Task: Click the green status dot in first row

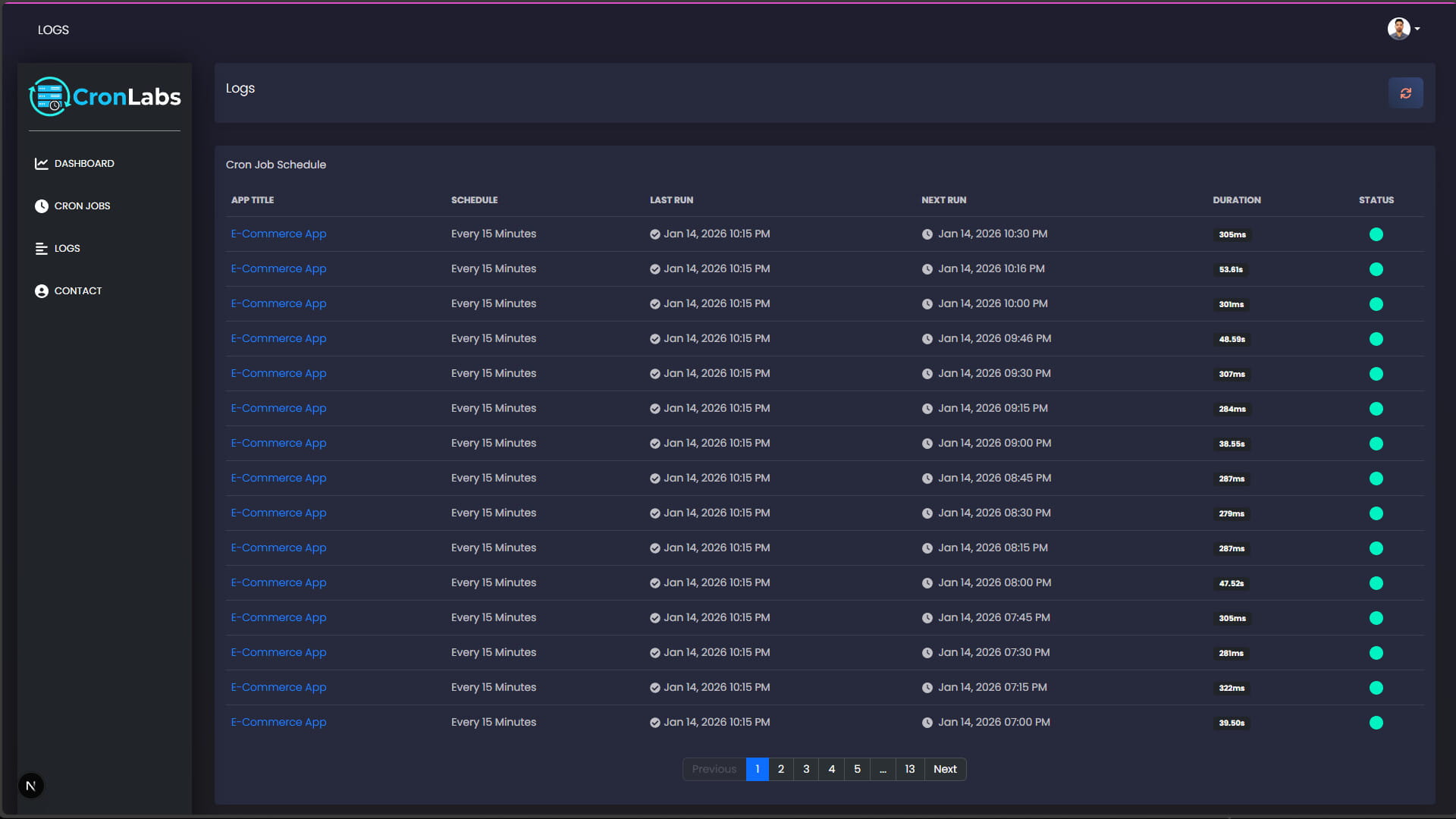Action: click(x=1376, y=234)
